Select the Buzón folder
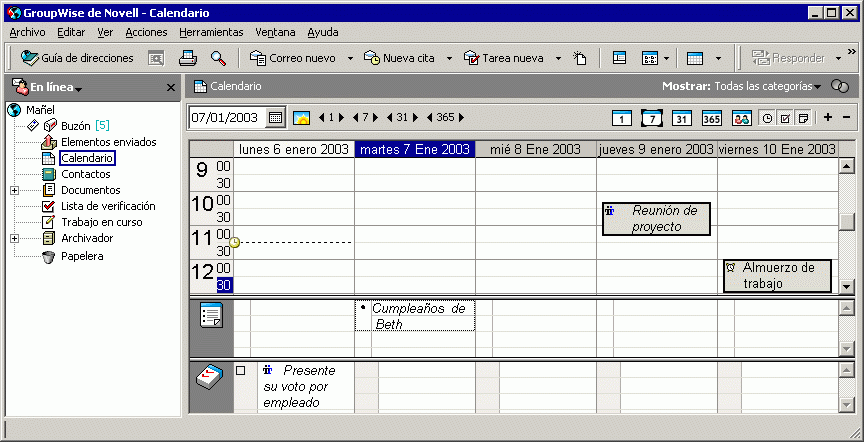Screen dimensions: 864x442 [75, 126]
